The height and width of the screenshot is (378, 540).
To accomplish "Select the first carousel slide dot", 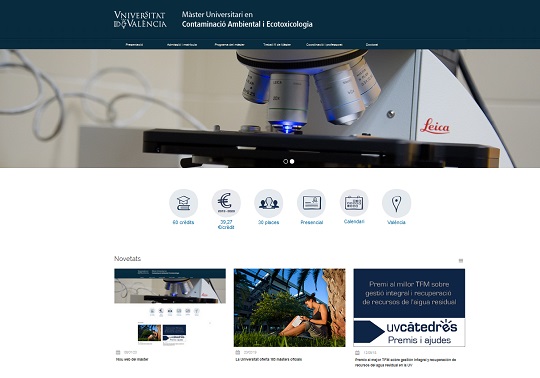I will [x=285, y=161].
